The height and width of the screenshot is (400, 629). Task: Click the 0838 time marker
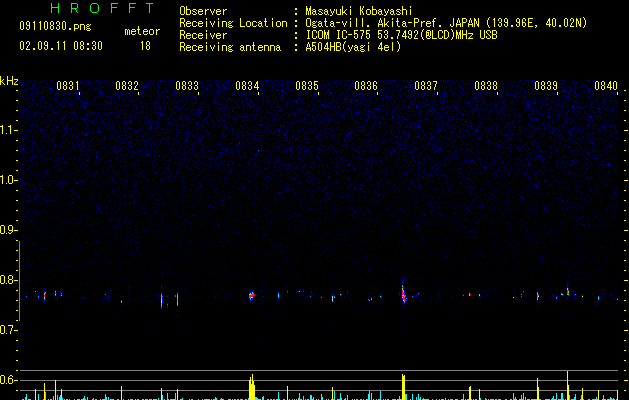tap(486, 86)
